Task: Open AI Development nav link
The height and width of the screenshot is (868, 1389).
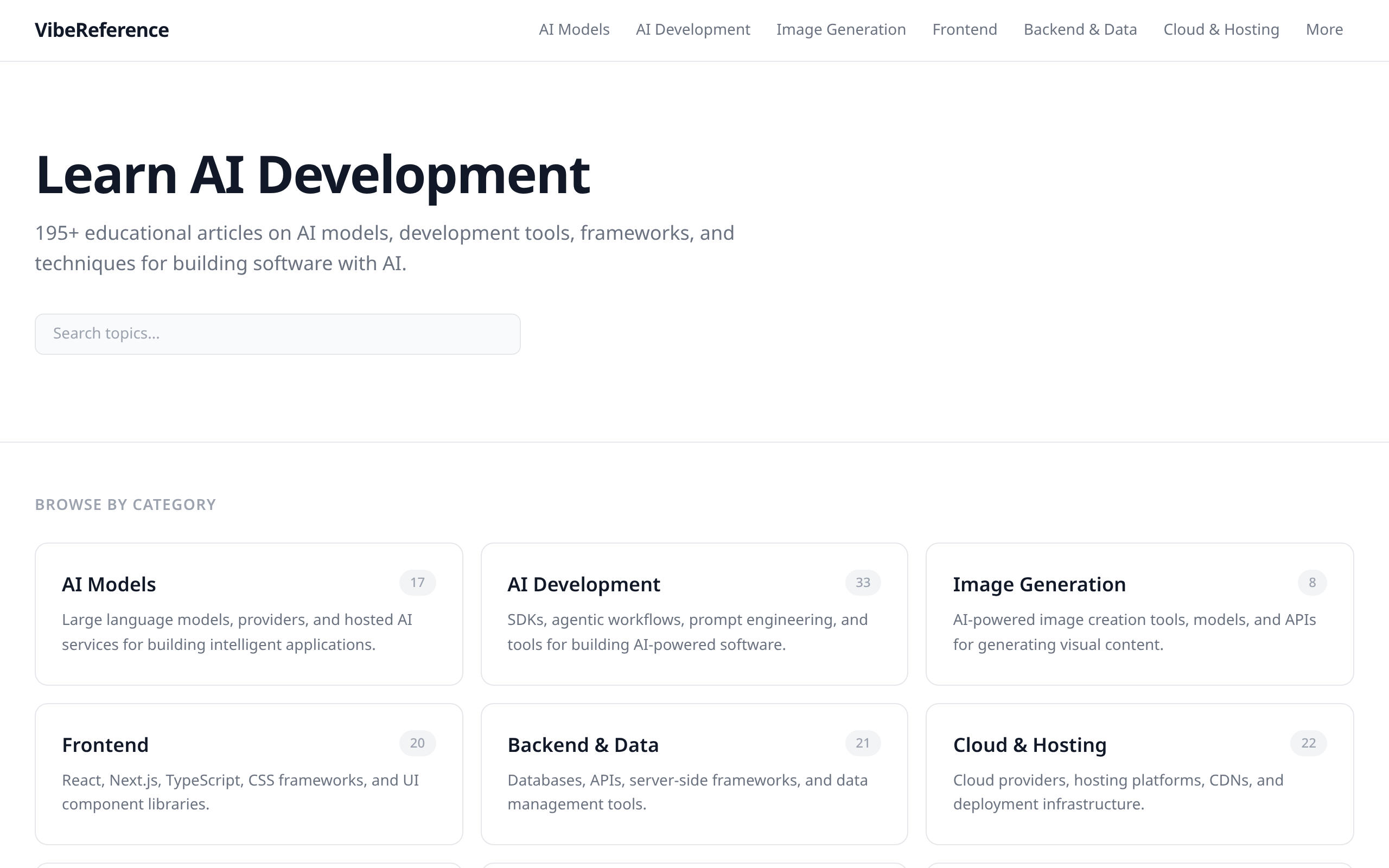Action: [x=693, y=29]
